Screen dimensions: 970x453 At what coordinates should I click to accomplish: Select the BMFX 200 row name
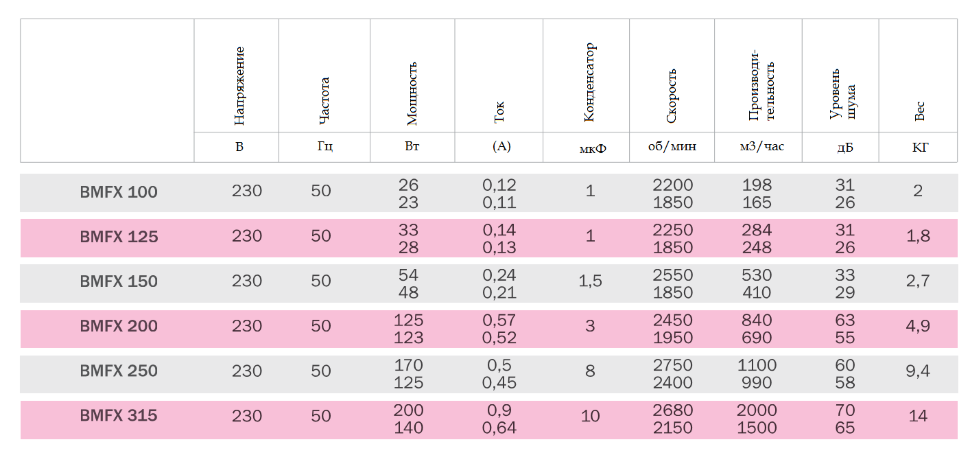(x=118, y=327)
